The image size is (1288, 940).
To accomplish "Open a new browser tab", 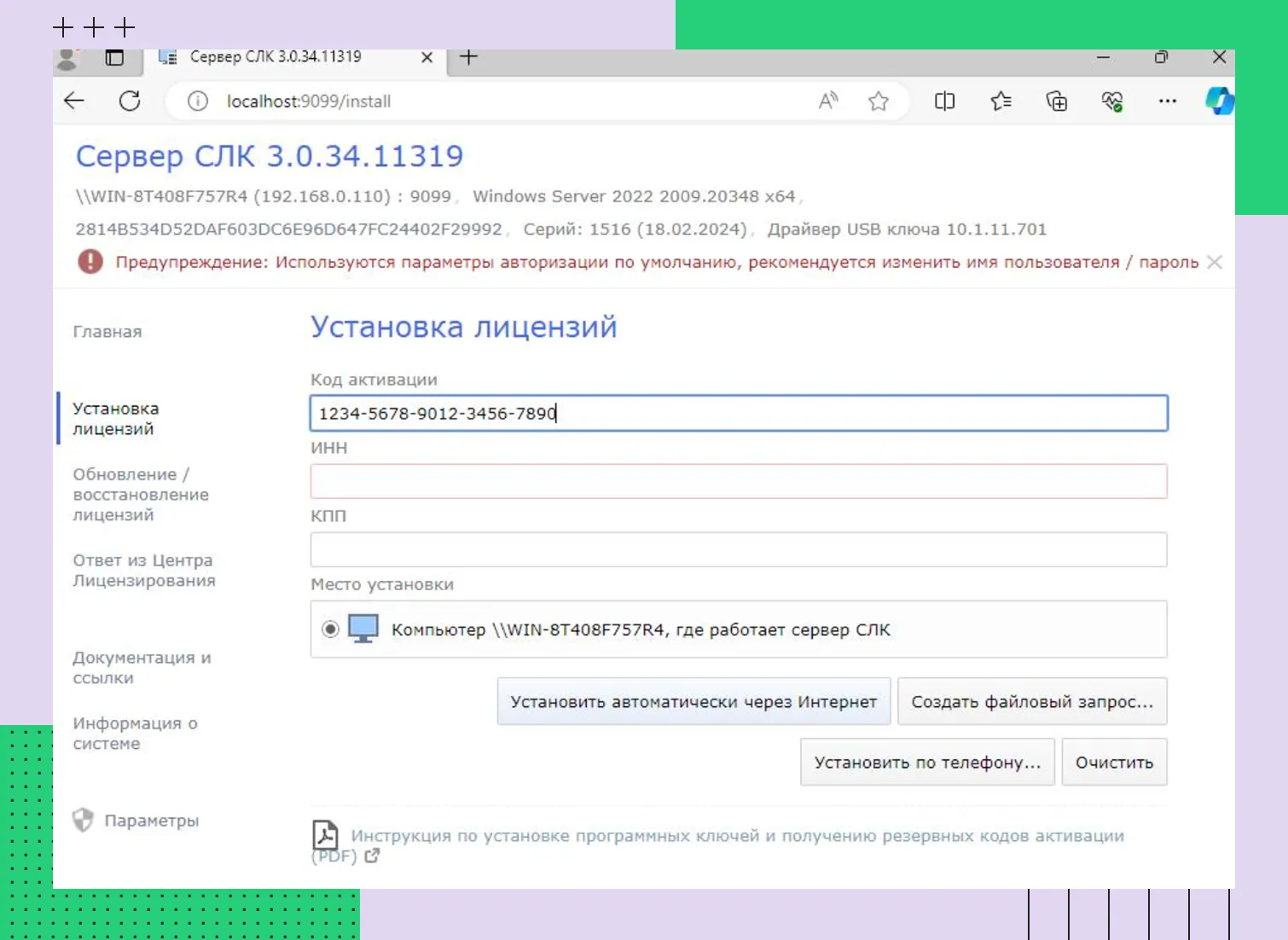I will click(x=468, y=58).
